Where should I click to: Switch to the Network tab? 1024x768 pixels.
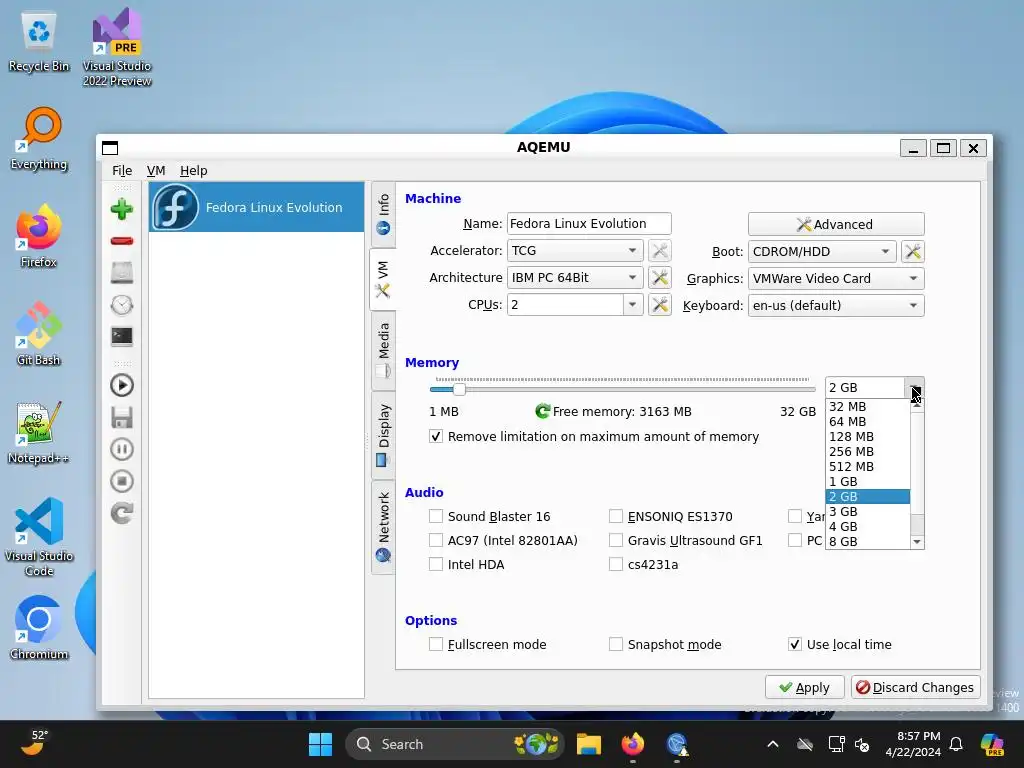coord(383,528)
